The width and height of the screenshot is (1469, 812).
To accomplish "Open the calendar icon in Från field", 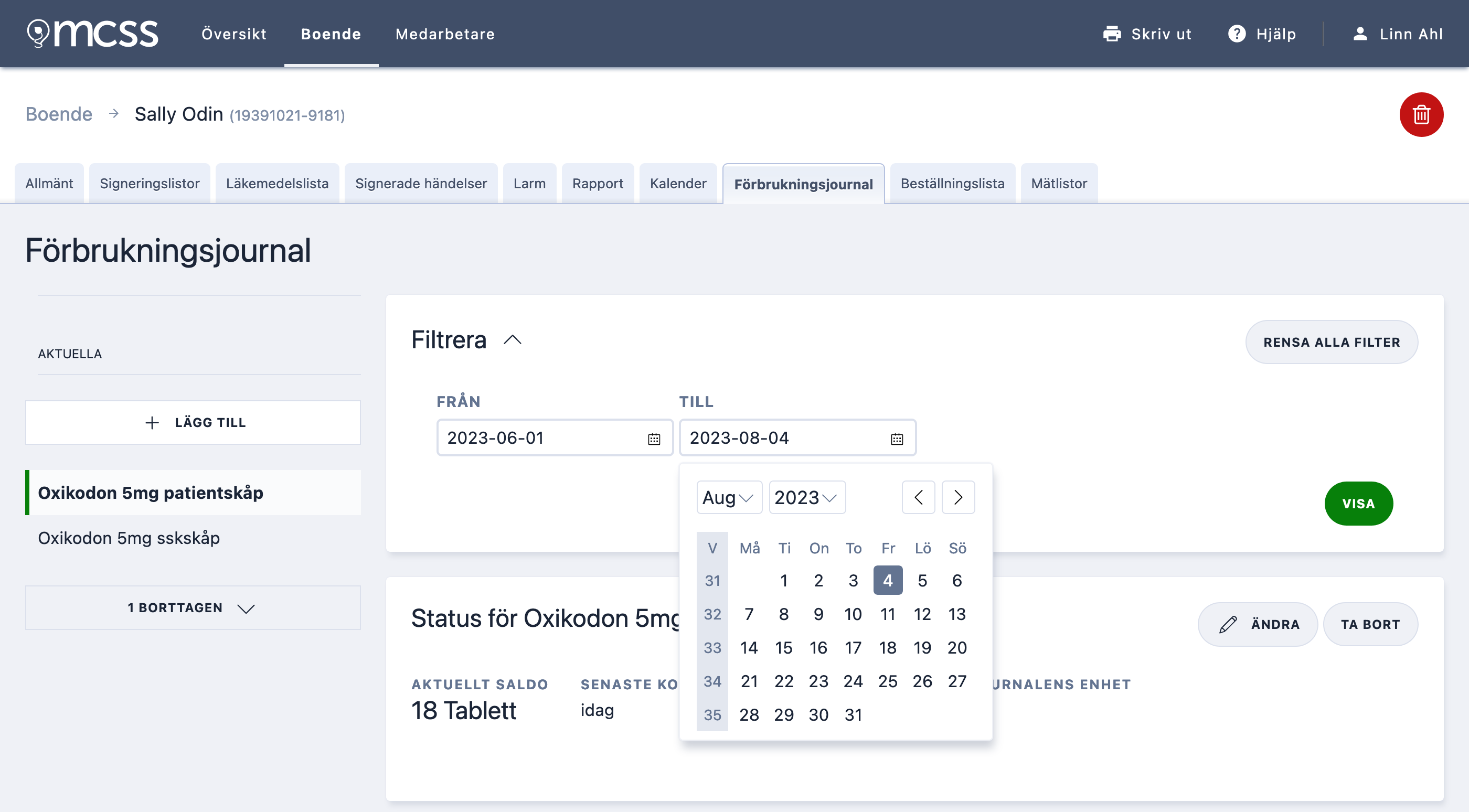I will point(654,439).
